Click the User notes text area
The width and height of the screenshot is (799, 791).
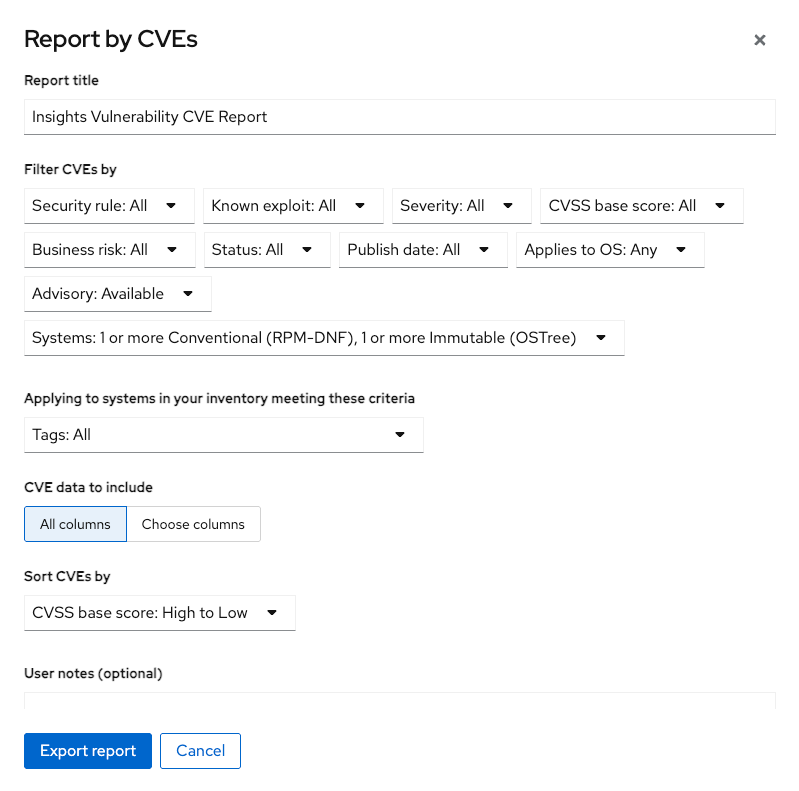coord(400,701)
